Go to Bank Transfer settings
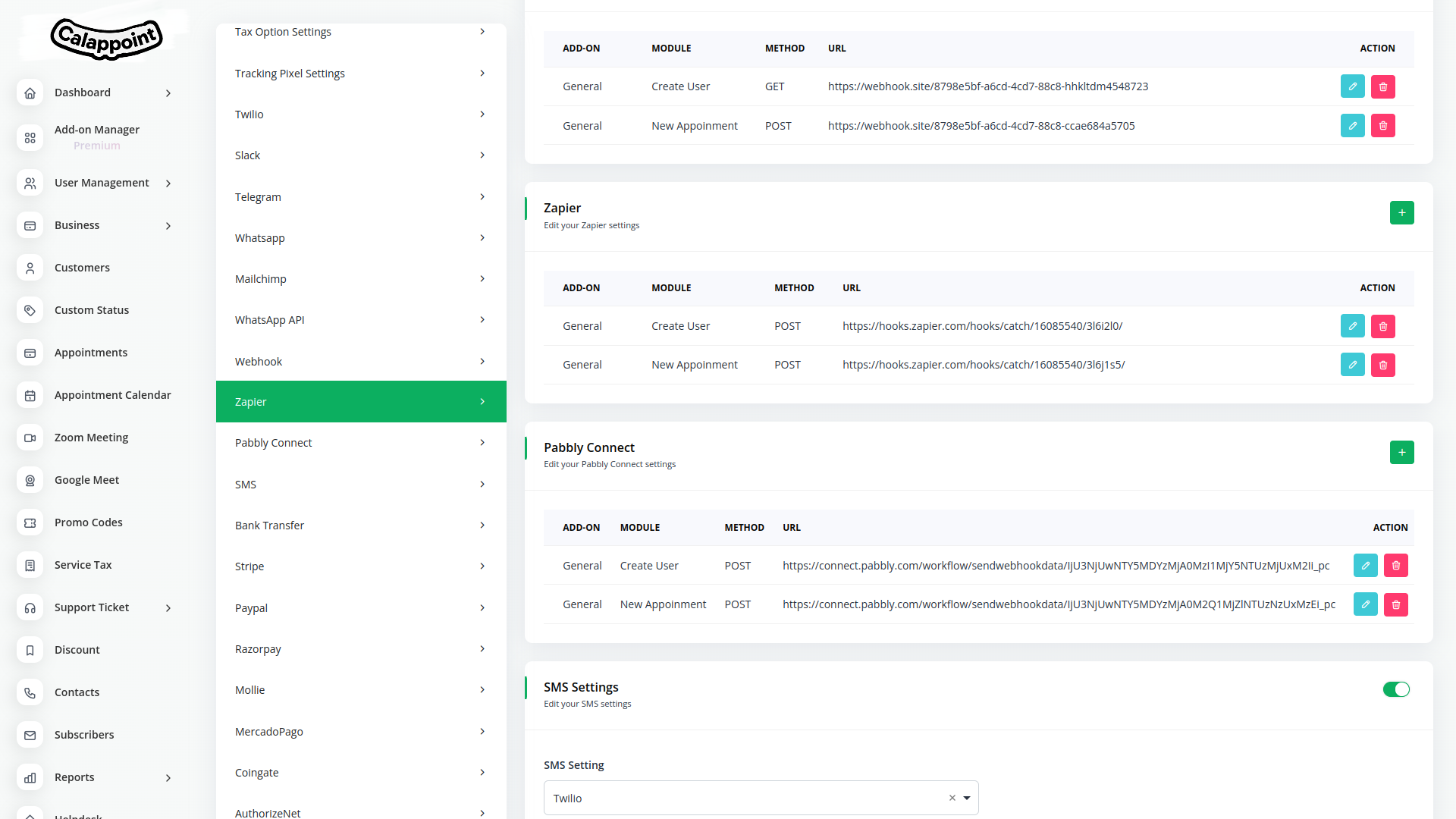 (x=361, y=526)
